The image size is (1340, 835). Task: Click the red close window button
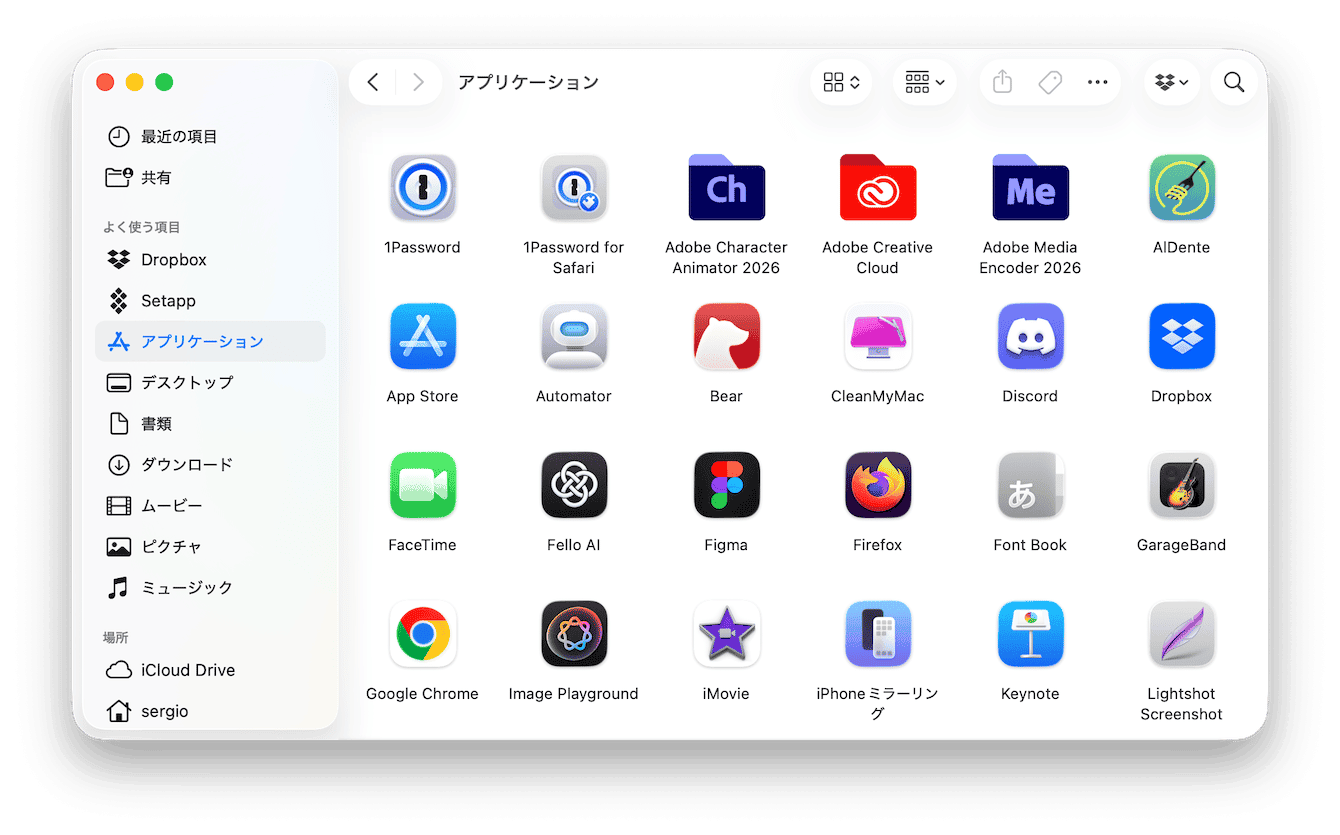105,82
